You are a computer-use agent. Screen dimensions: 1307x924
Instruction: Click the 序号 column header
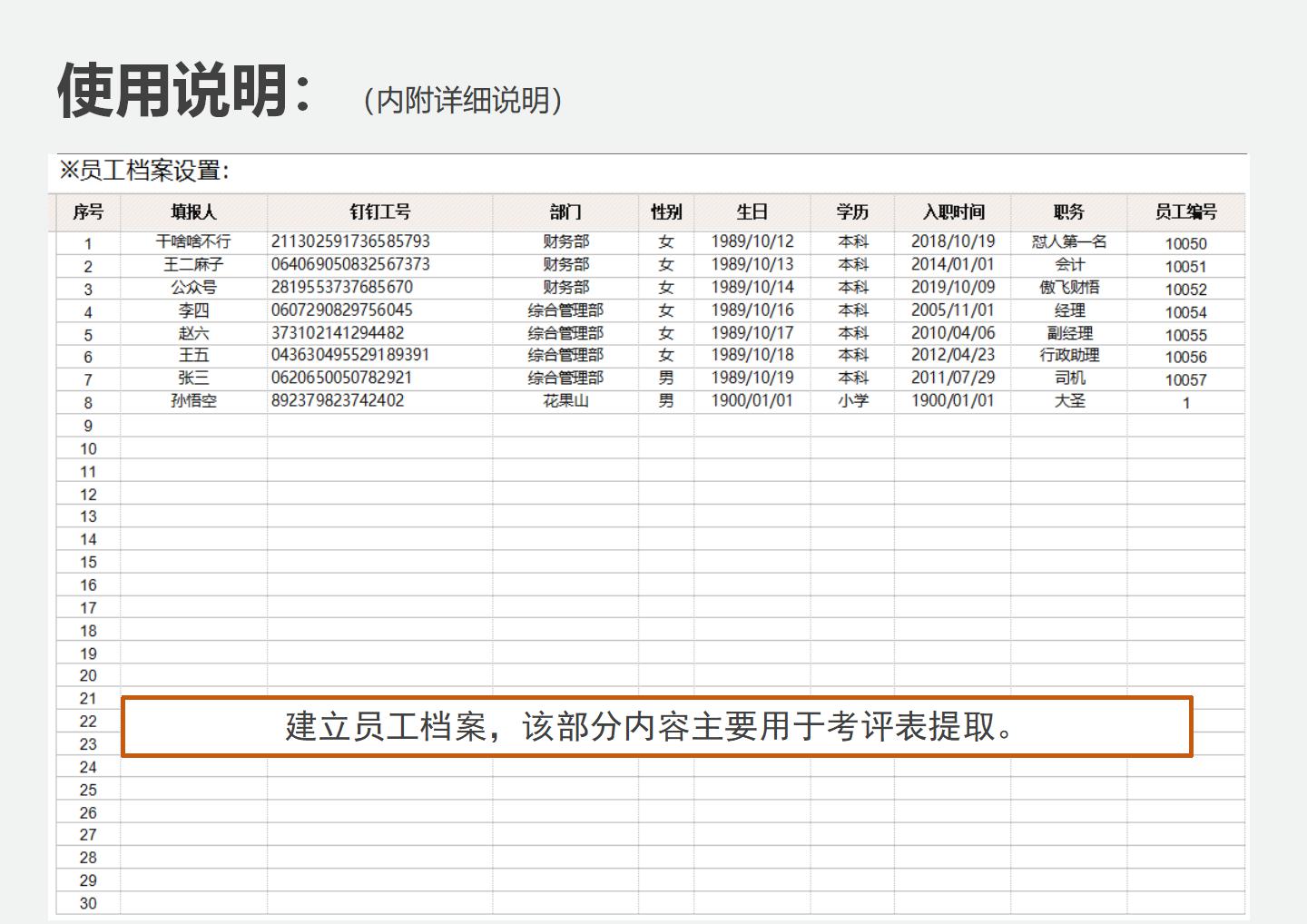(x=88, y=212)
